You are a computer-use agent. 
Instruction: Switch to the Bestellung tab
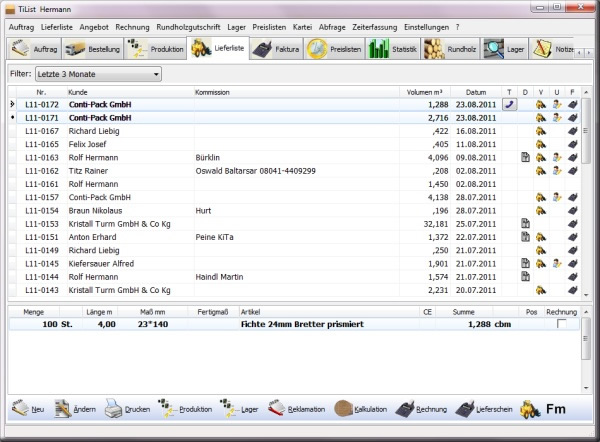[93, 49]
